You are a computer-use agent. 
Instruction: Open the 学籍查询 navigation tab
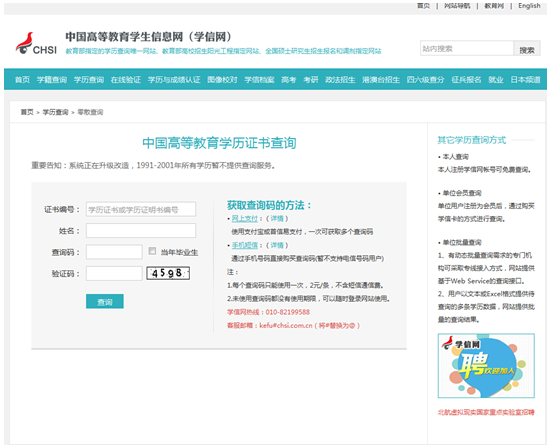coord(52,80)
